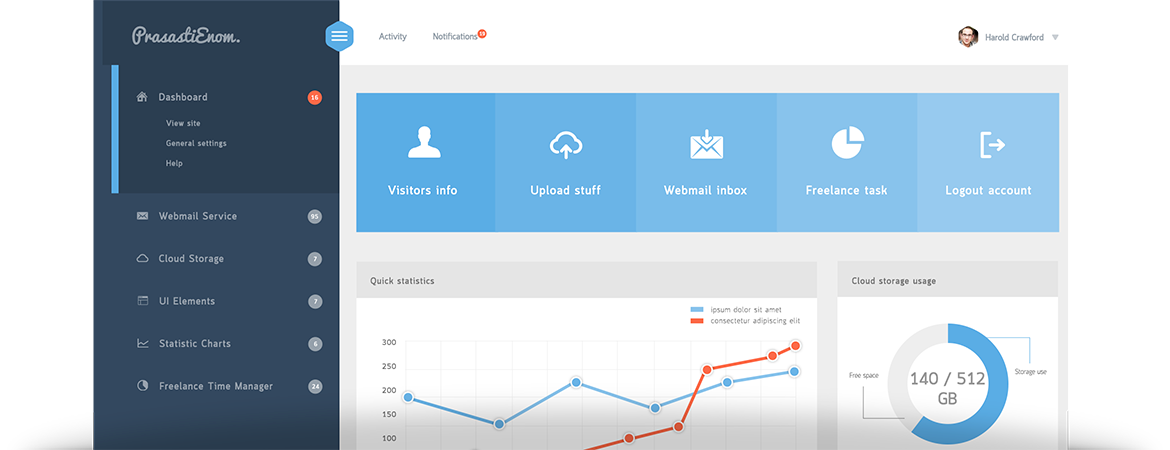Expand Cloud Storage sidebar item
The height and width of the screenshot is (450, 1170).
coord(190,259)
